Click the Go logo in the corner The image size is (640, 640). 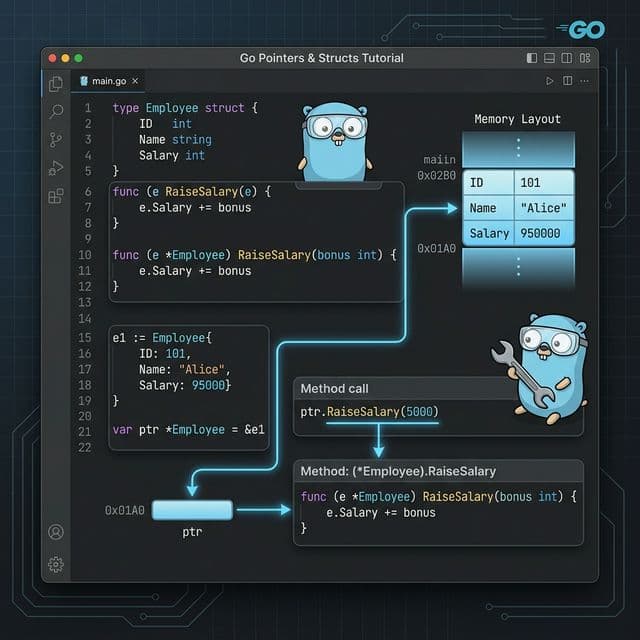tap(581, 29)
